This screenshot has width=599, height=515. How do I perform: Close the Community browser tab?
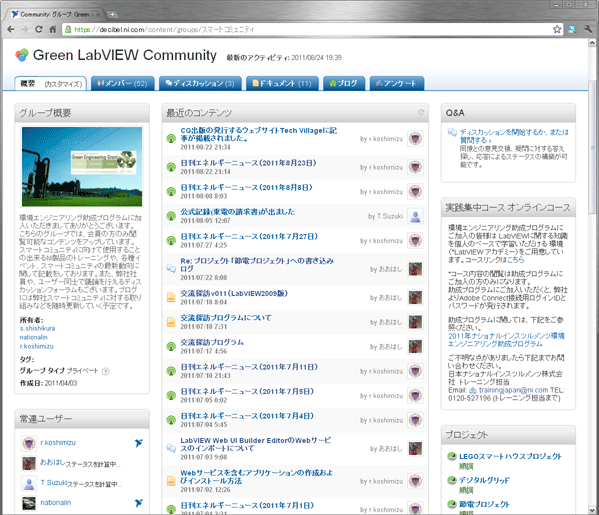click(98, 15)
